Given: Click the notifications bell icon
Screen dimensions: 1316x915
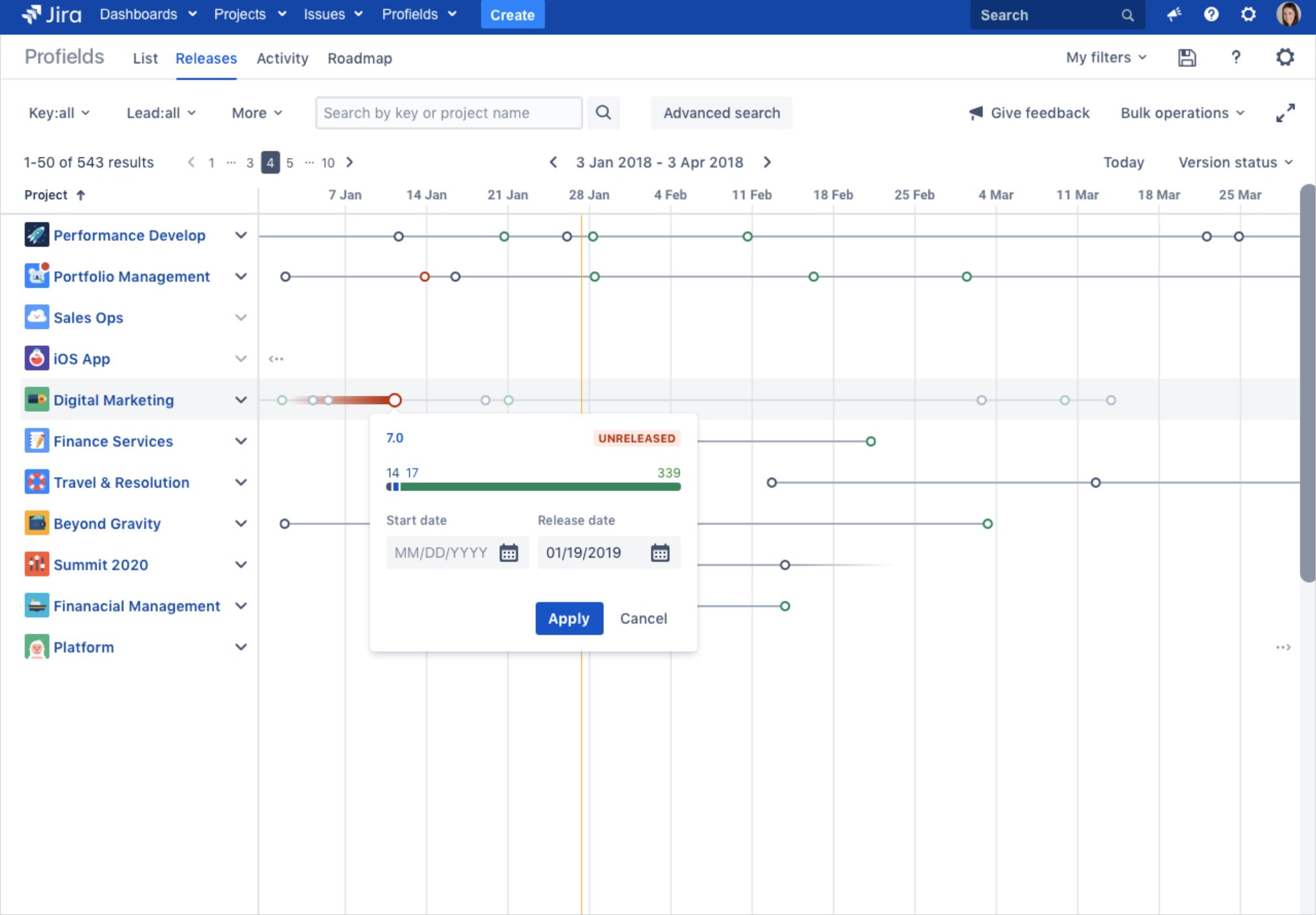Looking at the screenshot, I should [x=1174, y=14].
